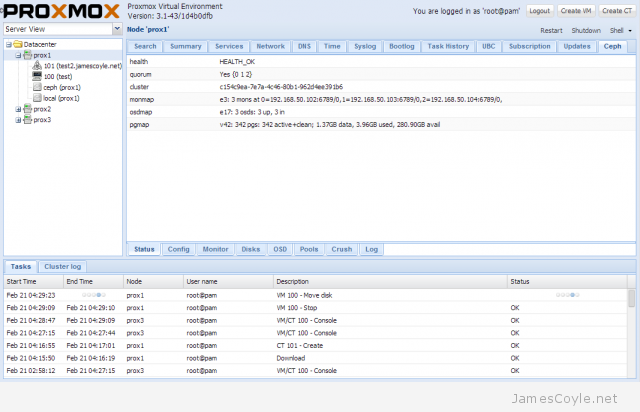Click the local (prox1) storage icon
Screen dimensions: 640x412
click(37, 98)
